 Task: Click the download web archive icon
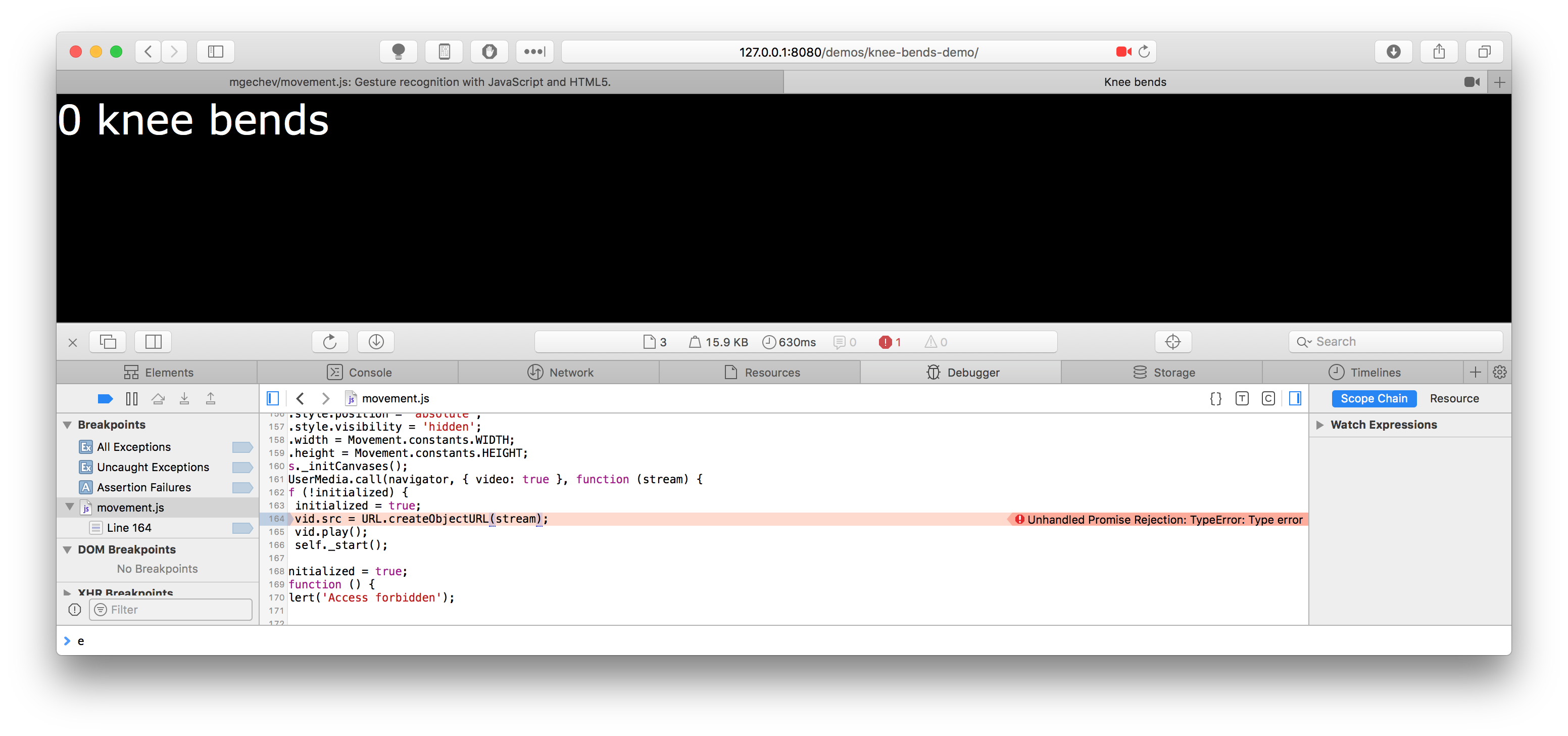click(375, 341)
